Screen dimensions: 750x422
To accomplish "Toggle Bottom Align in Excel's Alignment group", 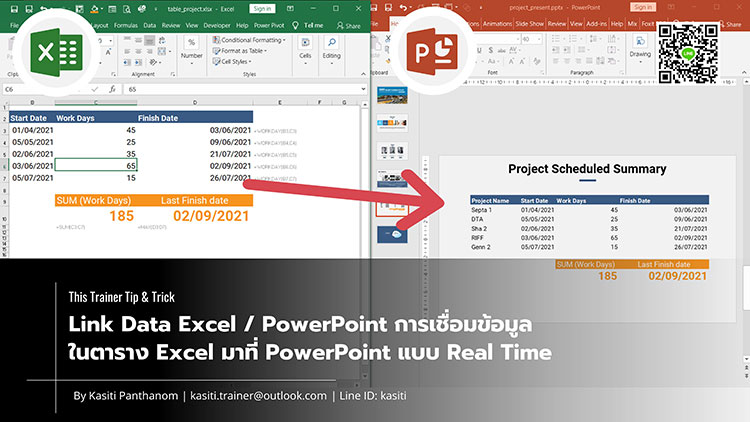I will [x=150, y=40].
